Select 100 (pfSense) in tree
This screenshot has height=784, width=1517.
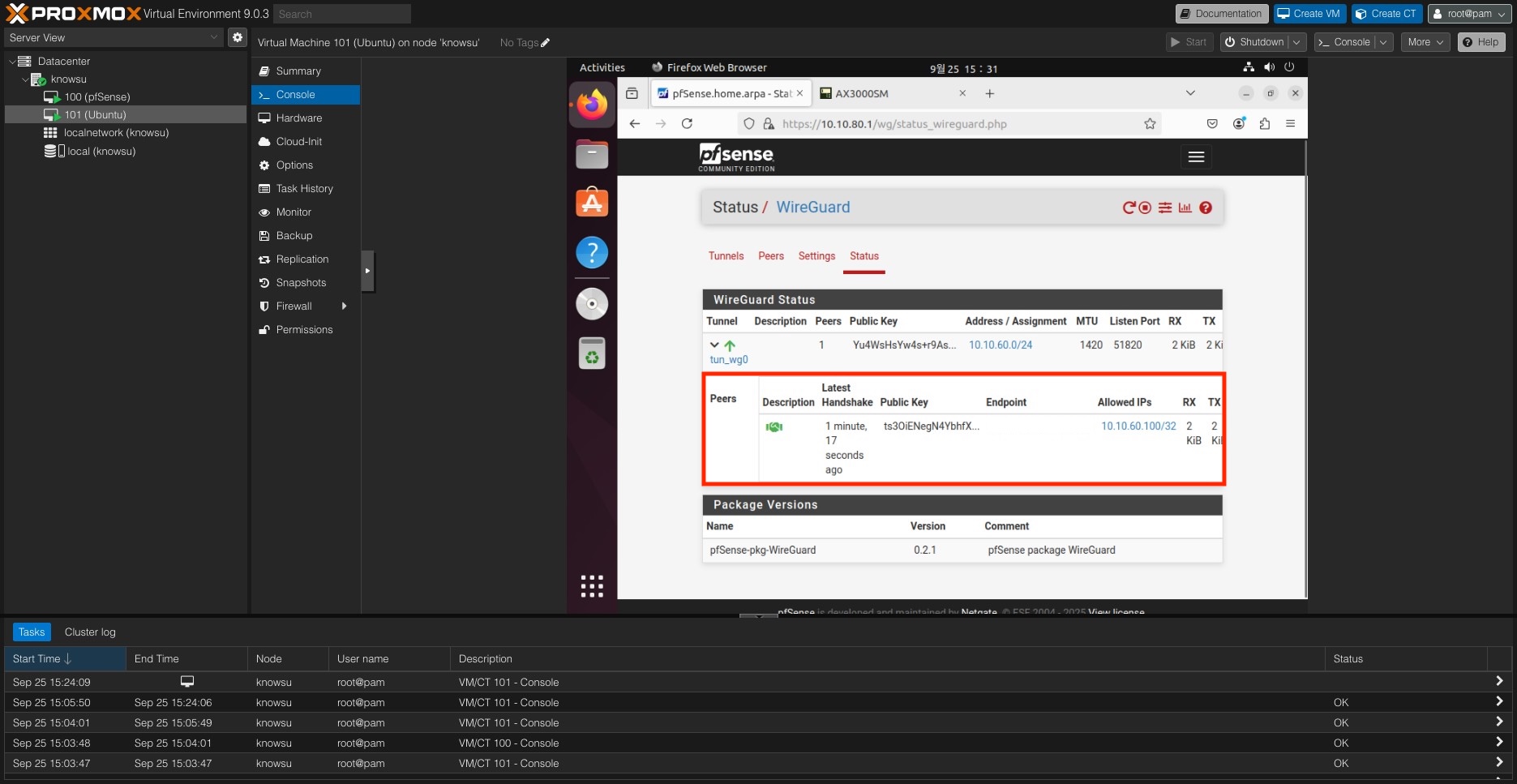pos(126,97)
